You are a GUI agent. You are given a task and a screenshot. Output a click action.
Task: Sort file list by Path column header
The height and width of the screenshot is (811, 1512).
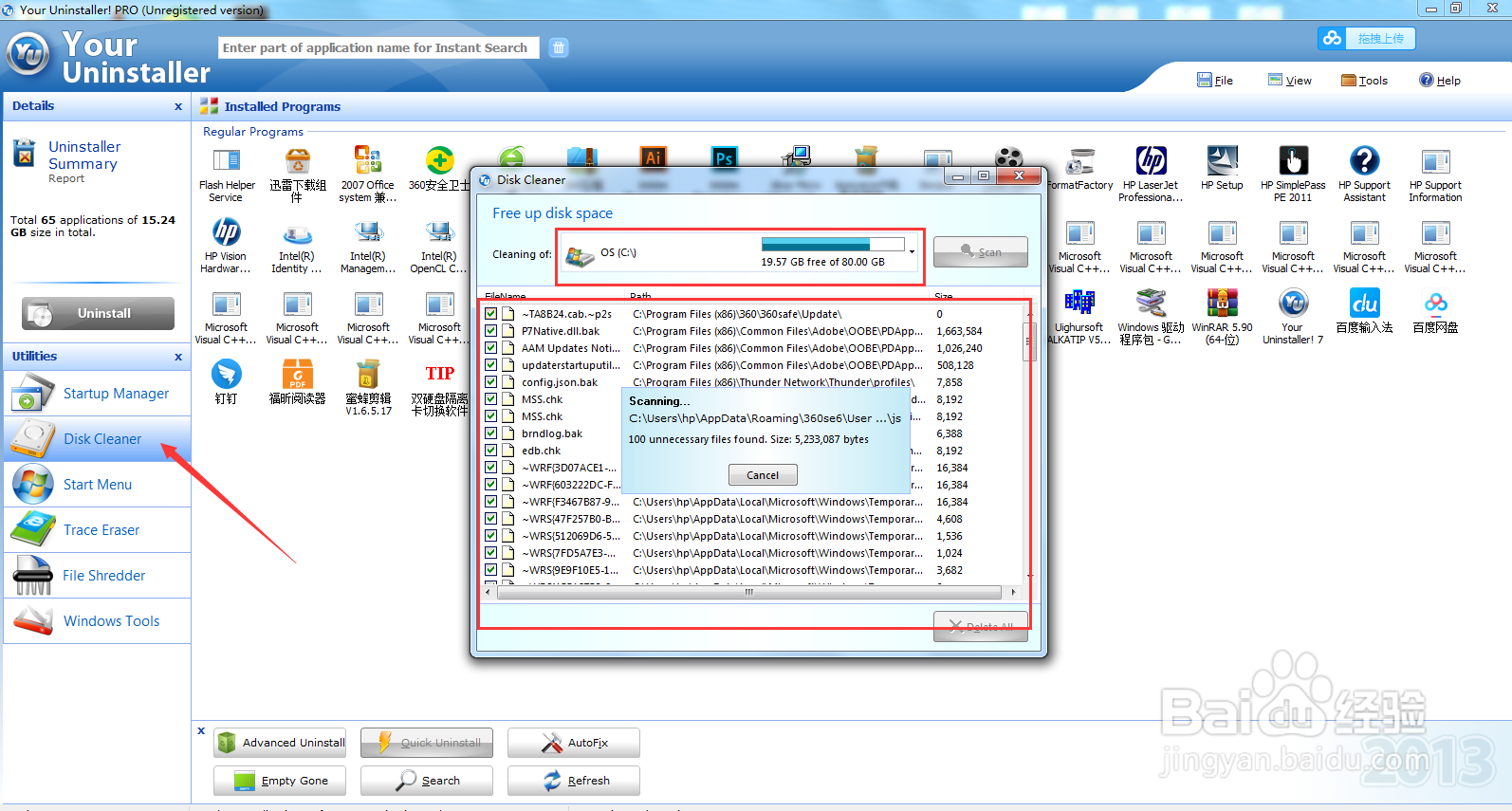778,296
